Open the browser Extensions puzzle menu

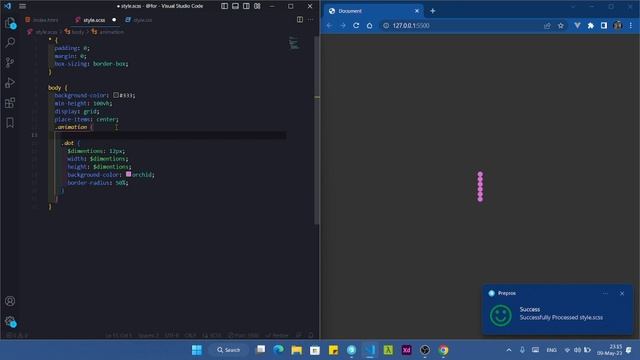[591, 25]
